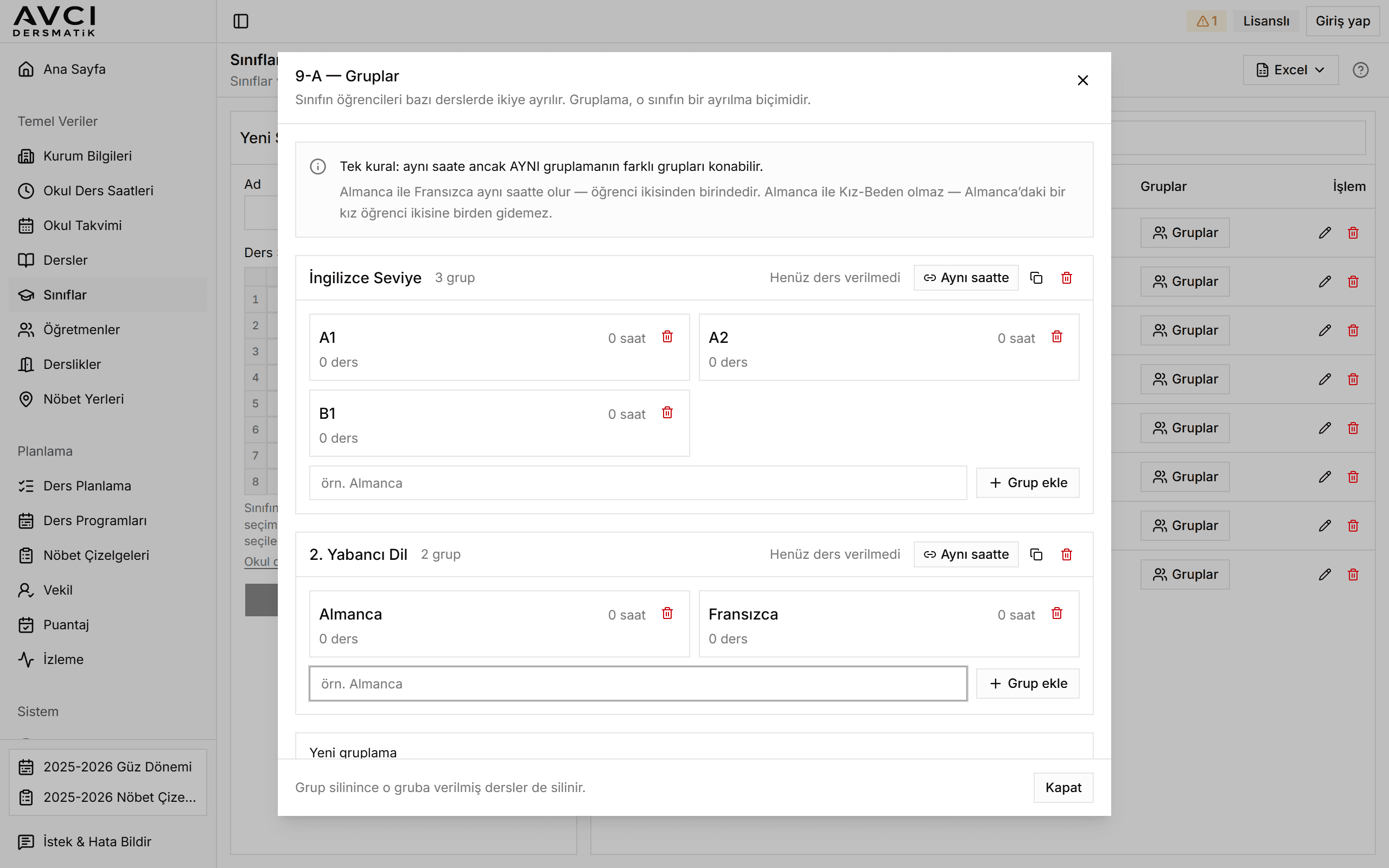Delete the B1 group
The height and width of the screenshot is (868, 1389).
tap(667, 413)
